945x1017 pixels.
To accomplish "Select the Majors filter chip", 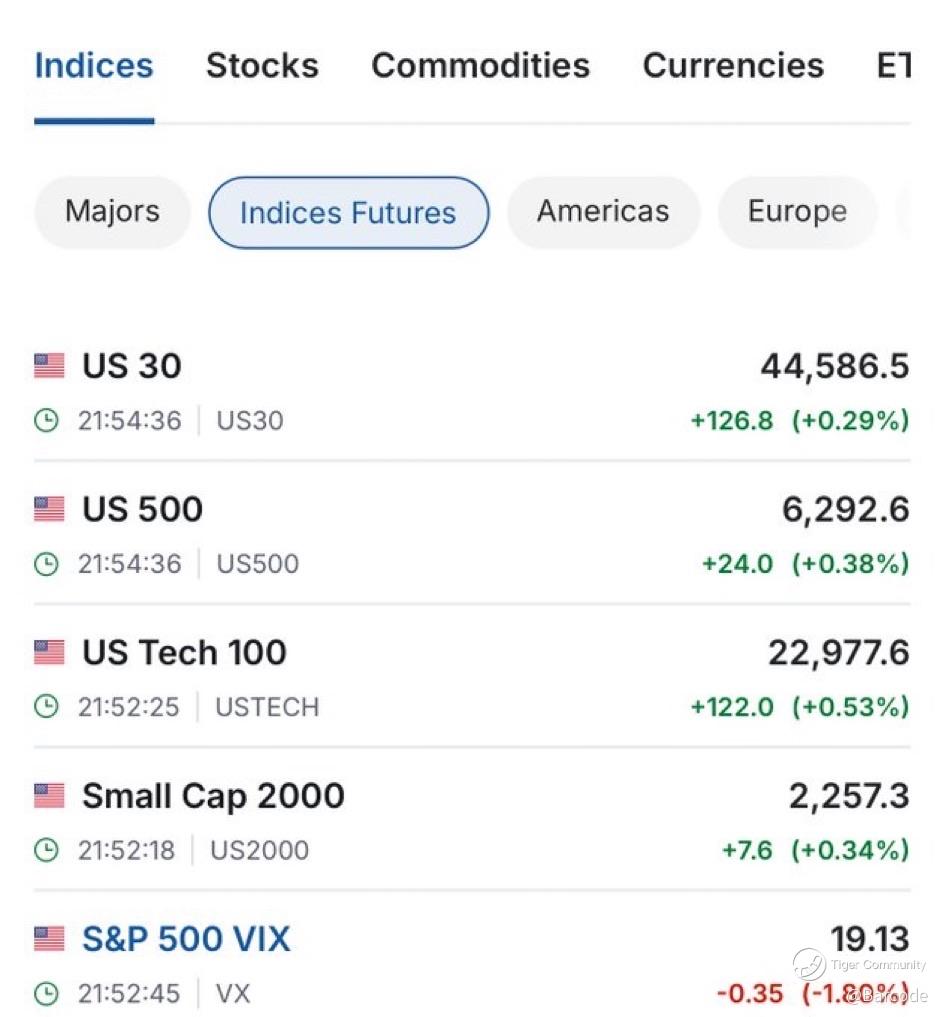I will (x=112, y=212).
